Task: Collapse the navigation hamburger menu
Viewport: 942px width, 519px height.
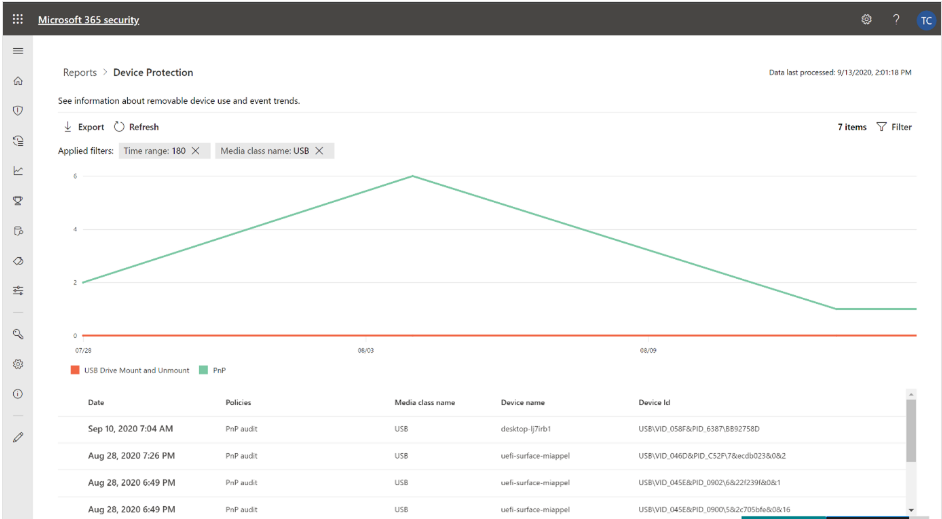Action: point(18,51)
